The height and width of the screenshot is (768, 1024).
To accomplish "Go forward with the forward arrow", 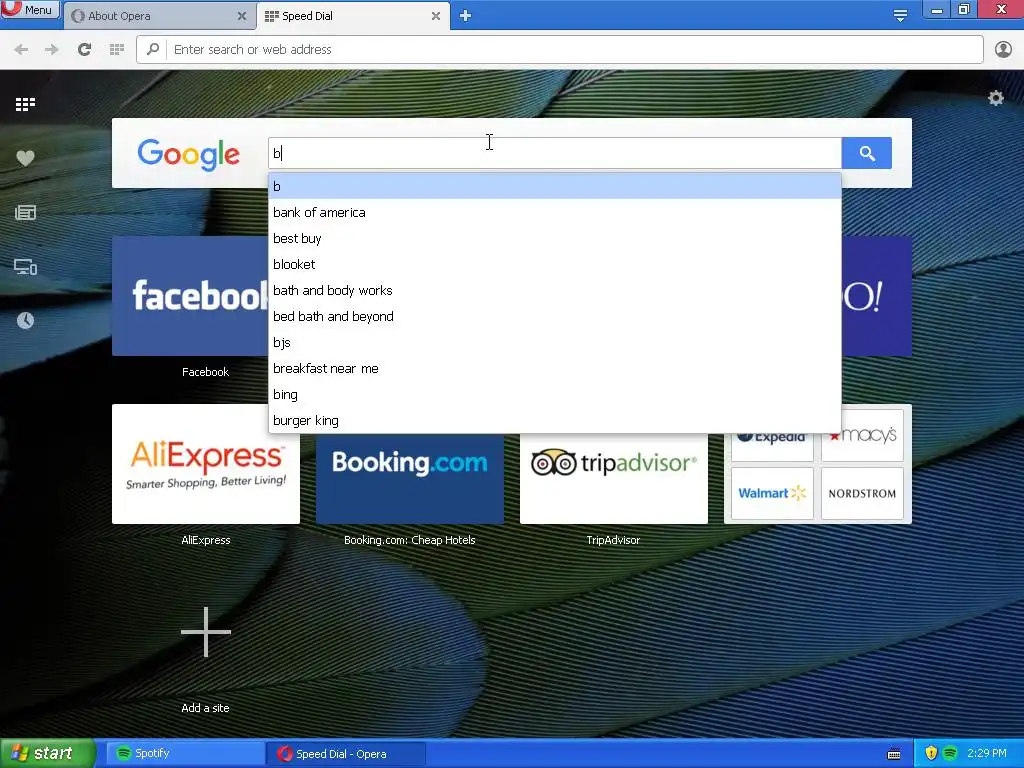I will pos(52,49).
